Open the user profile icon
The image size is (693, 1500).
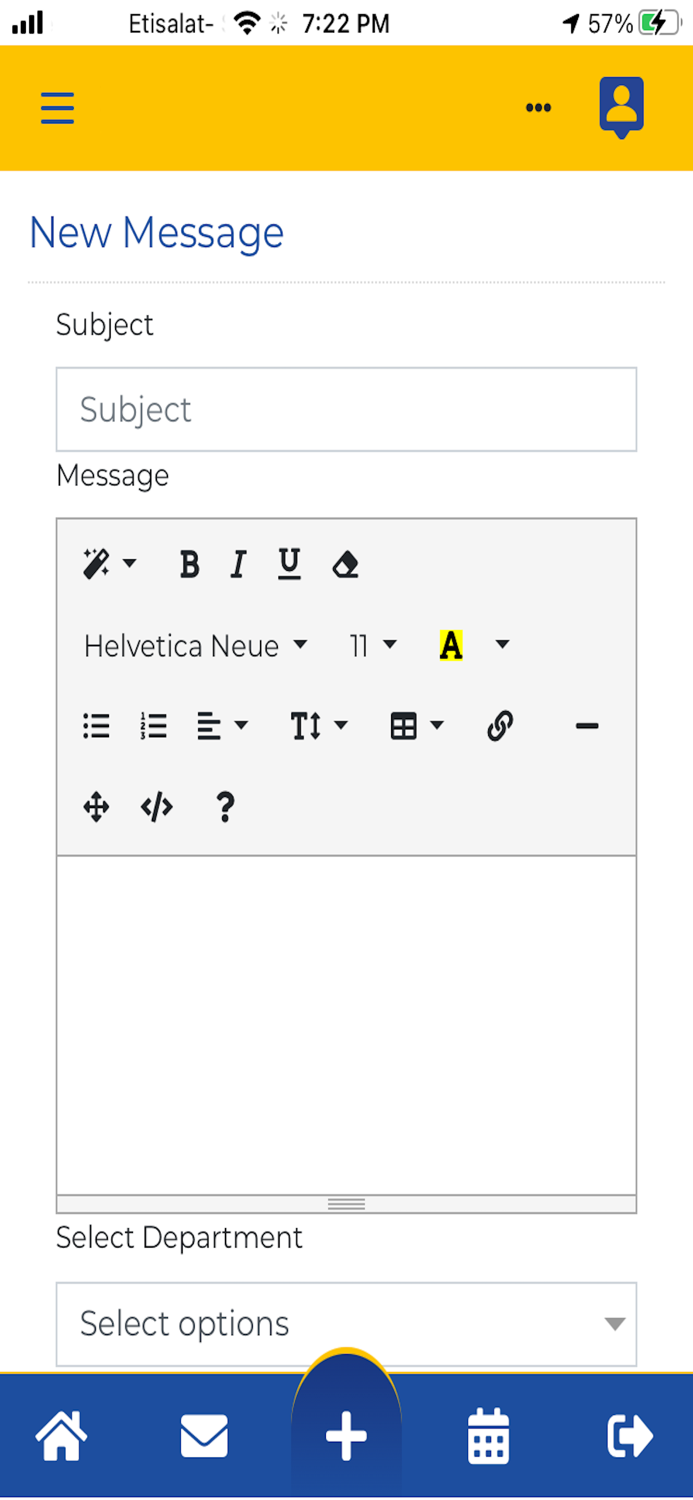pos(621,105)
